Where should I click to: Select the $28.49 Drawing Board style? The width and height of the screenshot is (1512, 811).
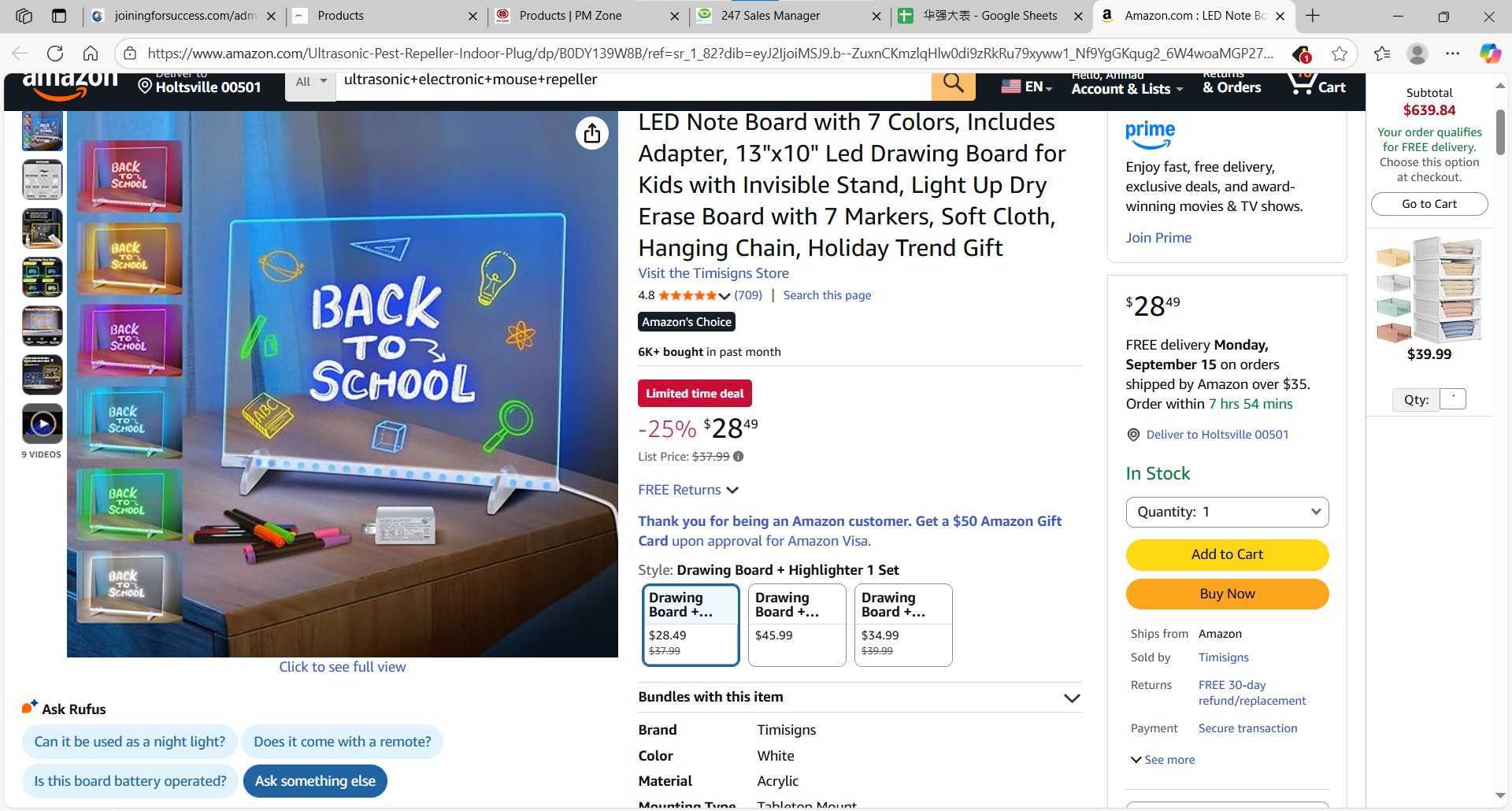(x=691, y=625)
